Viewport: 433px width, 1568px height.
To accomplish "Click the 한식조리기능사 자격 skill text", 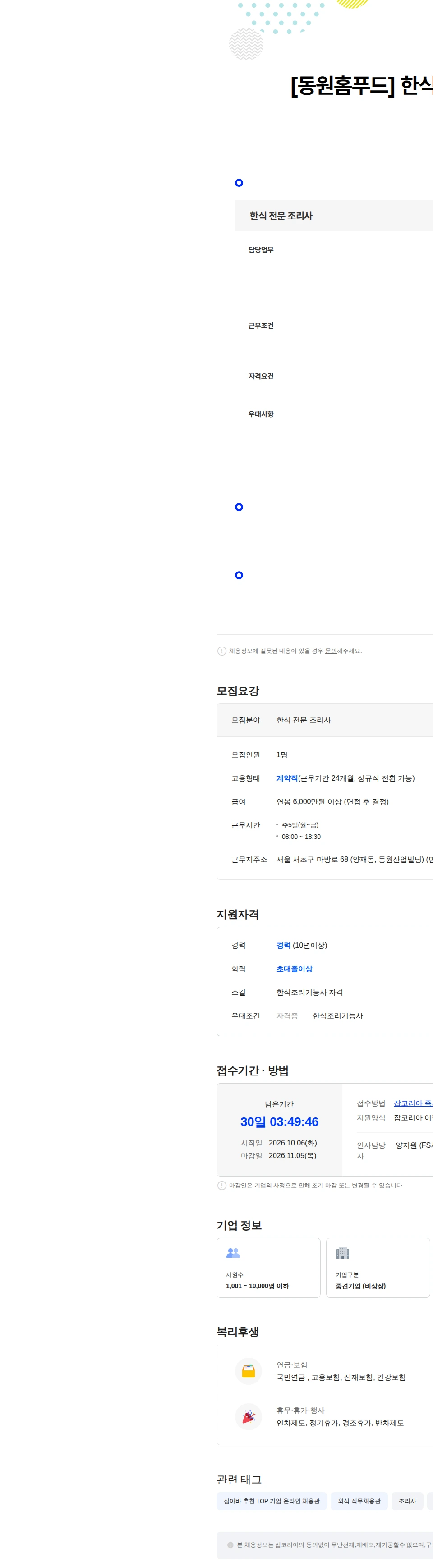I will pos(309,992).
